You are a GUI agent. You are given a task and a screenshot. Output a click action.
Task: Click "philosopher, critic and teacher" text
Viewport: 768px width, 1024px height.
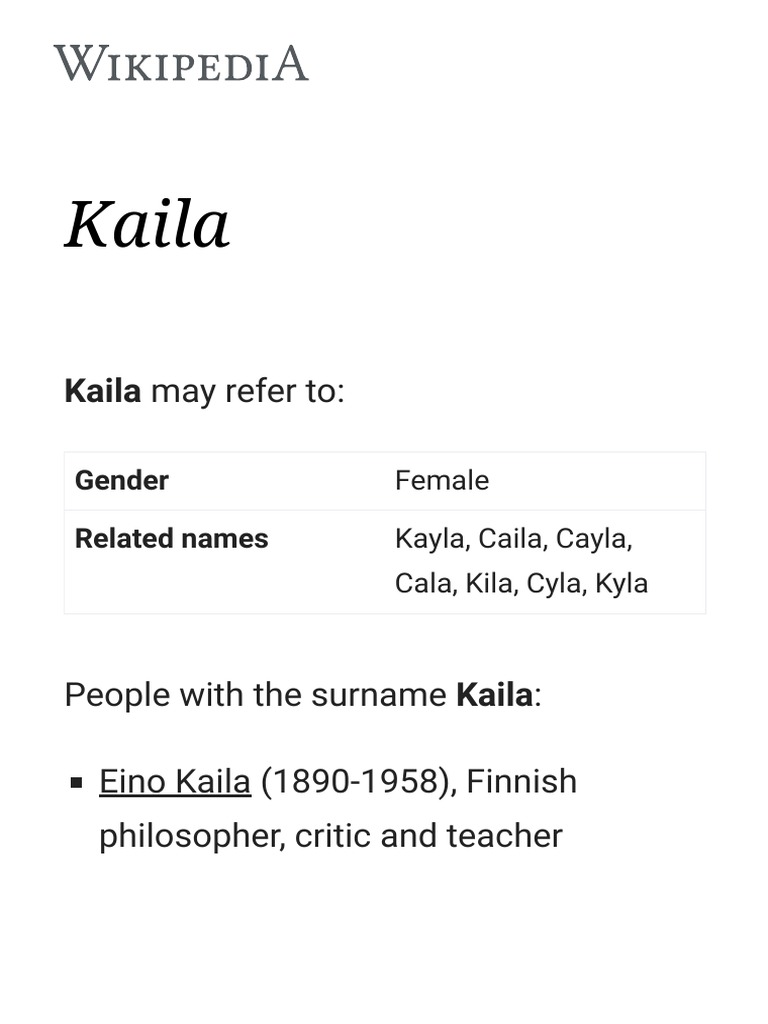330,835
